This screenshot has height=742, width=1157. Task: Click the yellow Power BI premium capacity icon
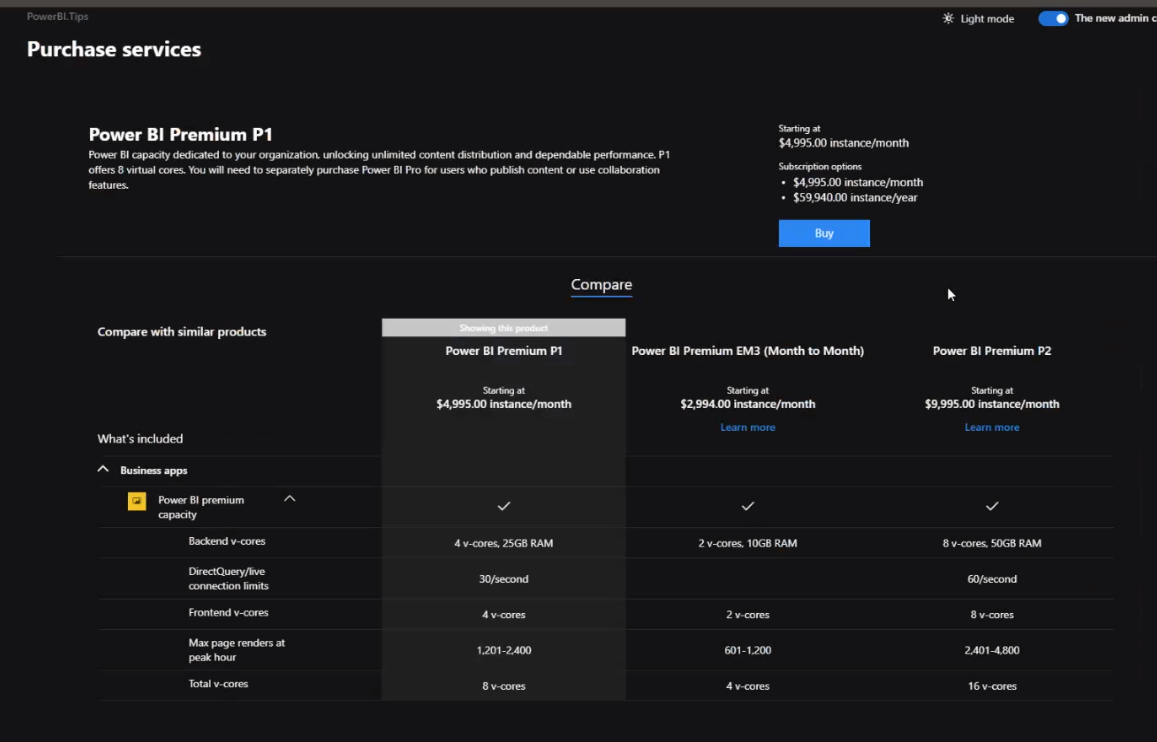(137, 500)
